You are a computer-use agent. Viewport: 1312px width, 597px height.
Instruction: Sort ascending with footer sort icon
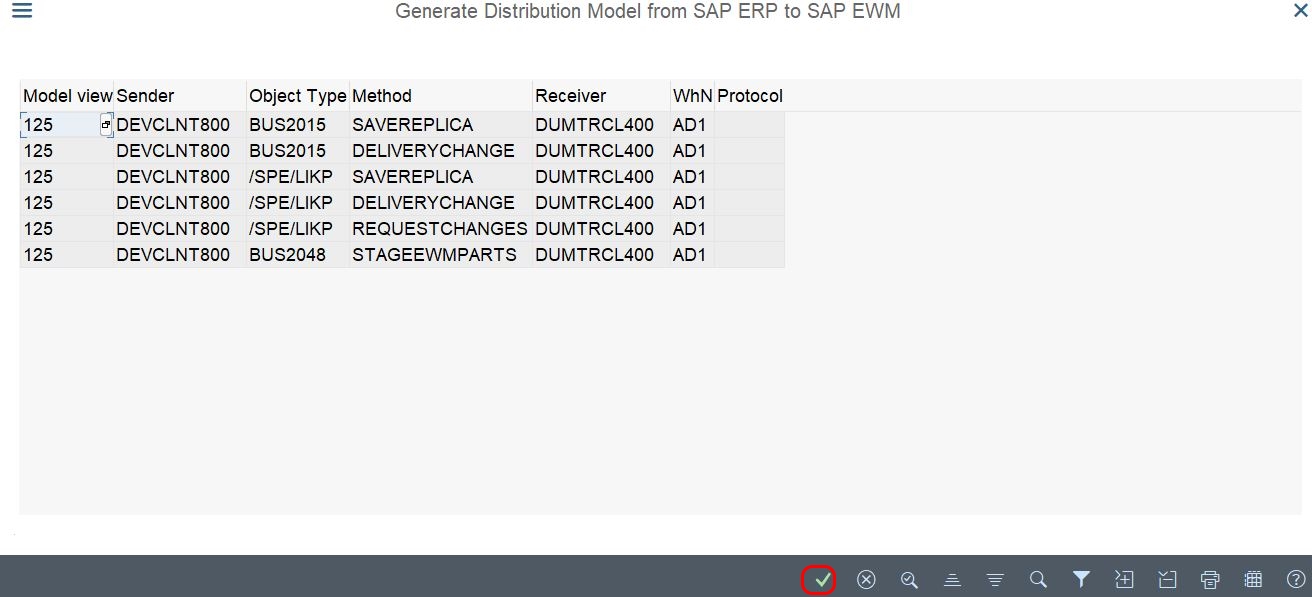click(x=952, y=579)
